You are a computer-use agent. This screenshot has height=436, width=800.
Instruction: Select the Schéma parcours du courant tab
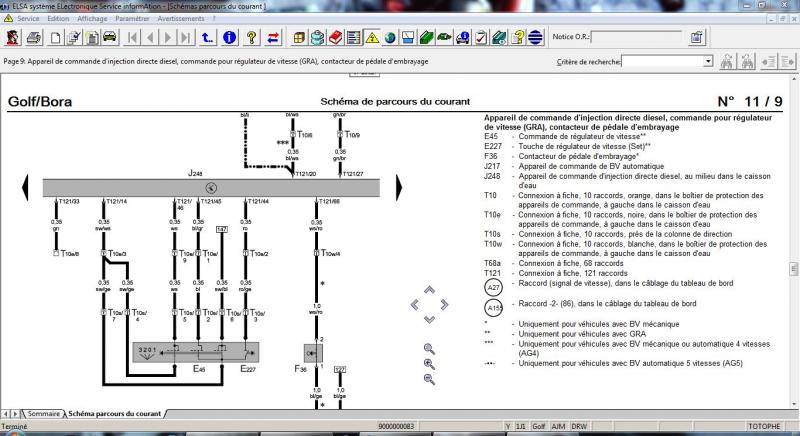(114, 414)
